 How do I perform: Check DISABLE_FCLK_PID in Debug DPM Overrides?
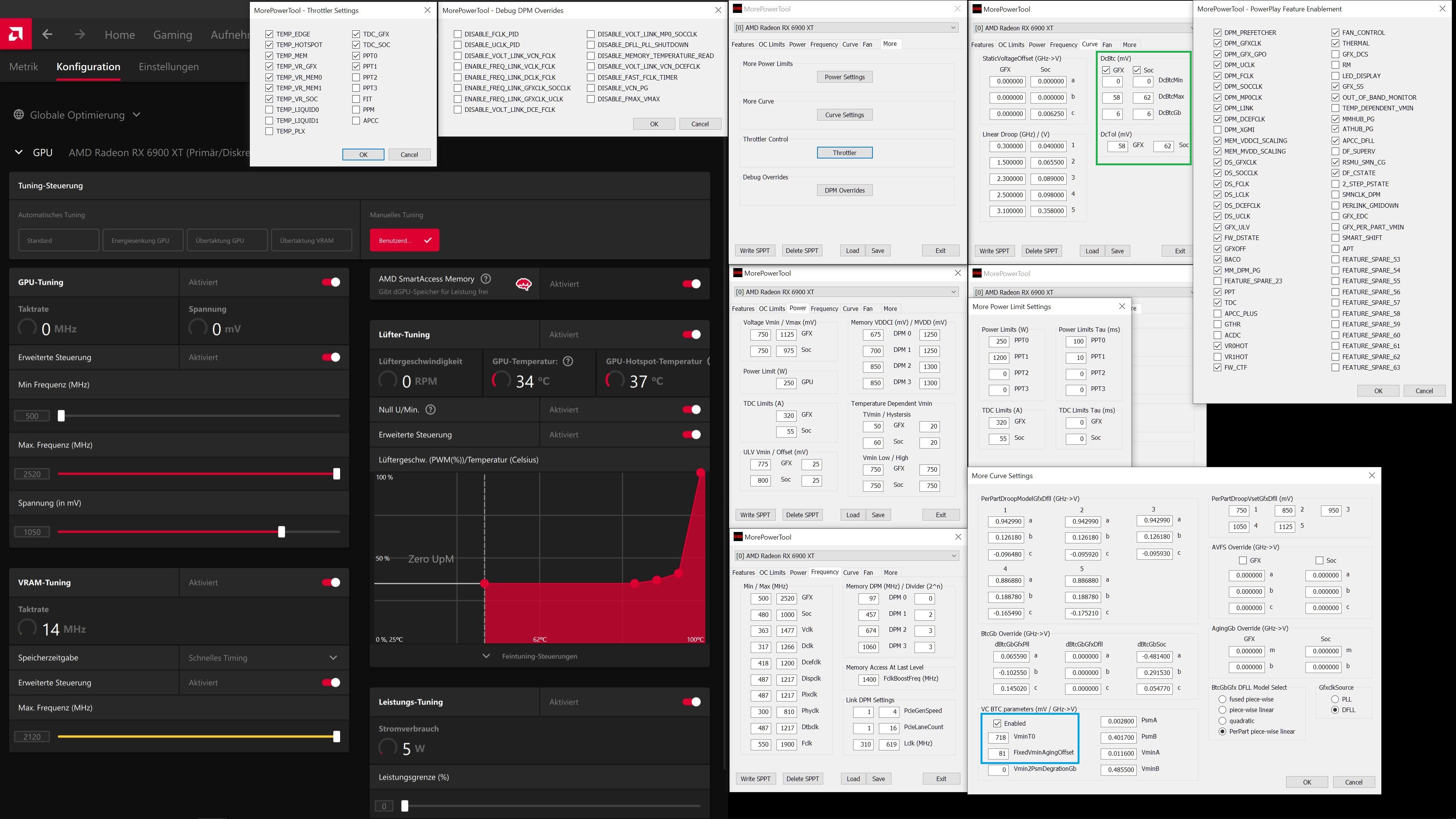tap(458, 34)
